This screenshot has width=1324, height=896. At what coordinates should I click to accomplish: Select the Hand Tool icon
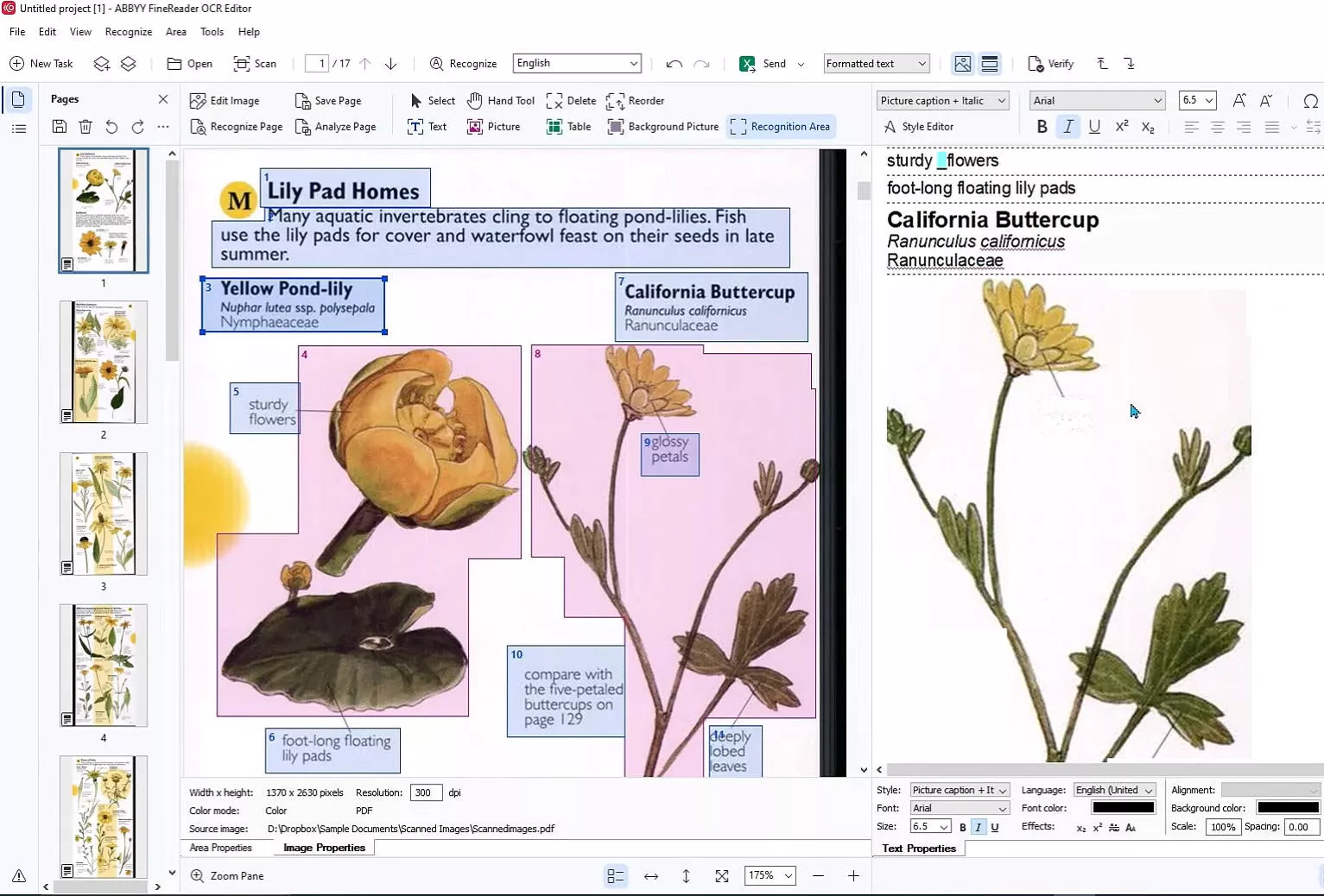point(475,101)
